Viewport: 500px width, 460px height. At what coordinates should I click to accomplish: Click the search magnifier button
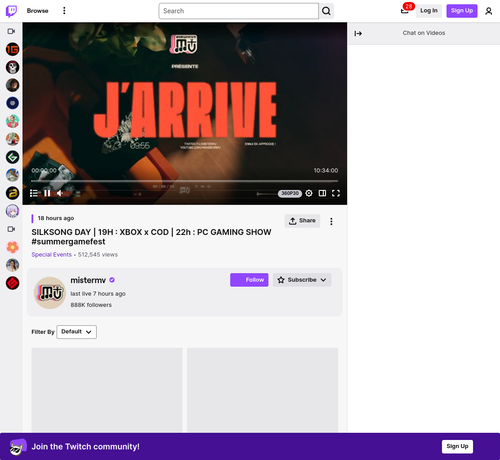326,11
